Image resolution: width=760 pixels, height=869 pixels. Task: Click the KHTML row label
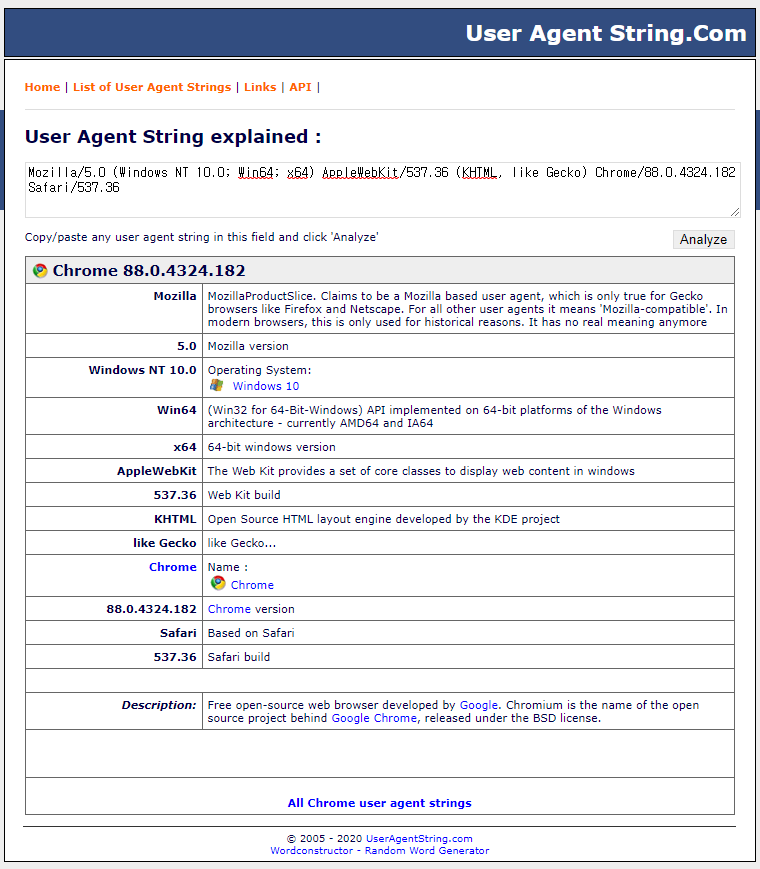click(175, 519)
